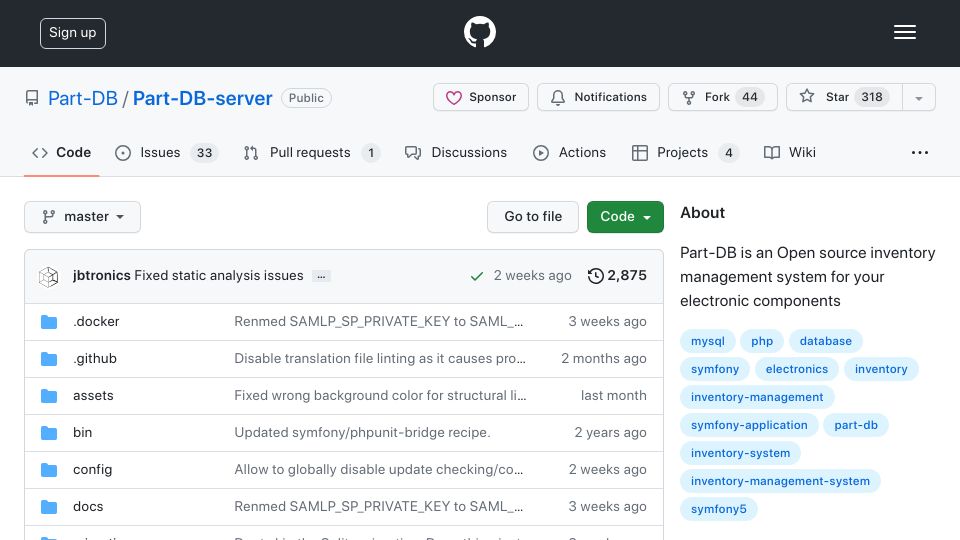Viewport: 960px width, 540px height.
Task: Click the Notifications bell button
Action: click(598, 97)
